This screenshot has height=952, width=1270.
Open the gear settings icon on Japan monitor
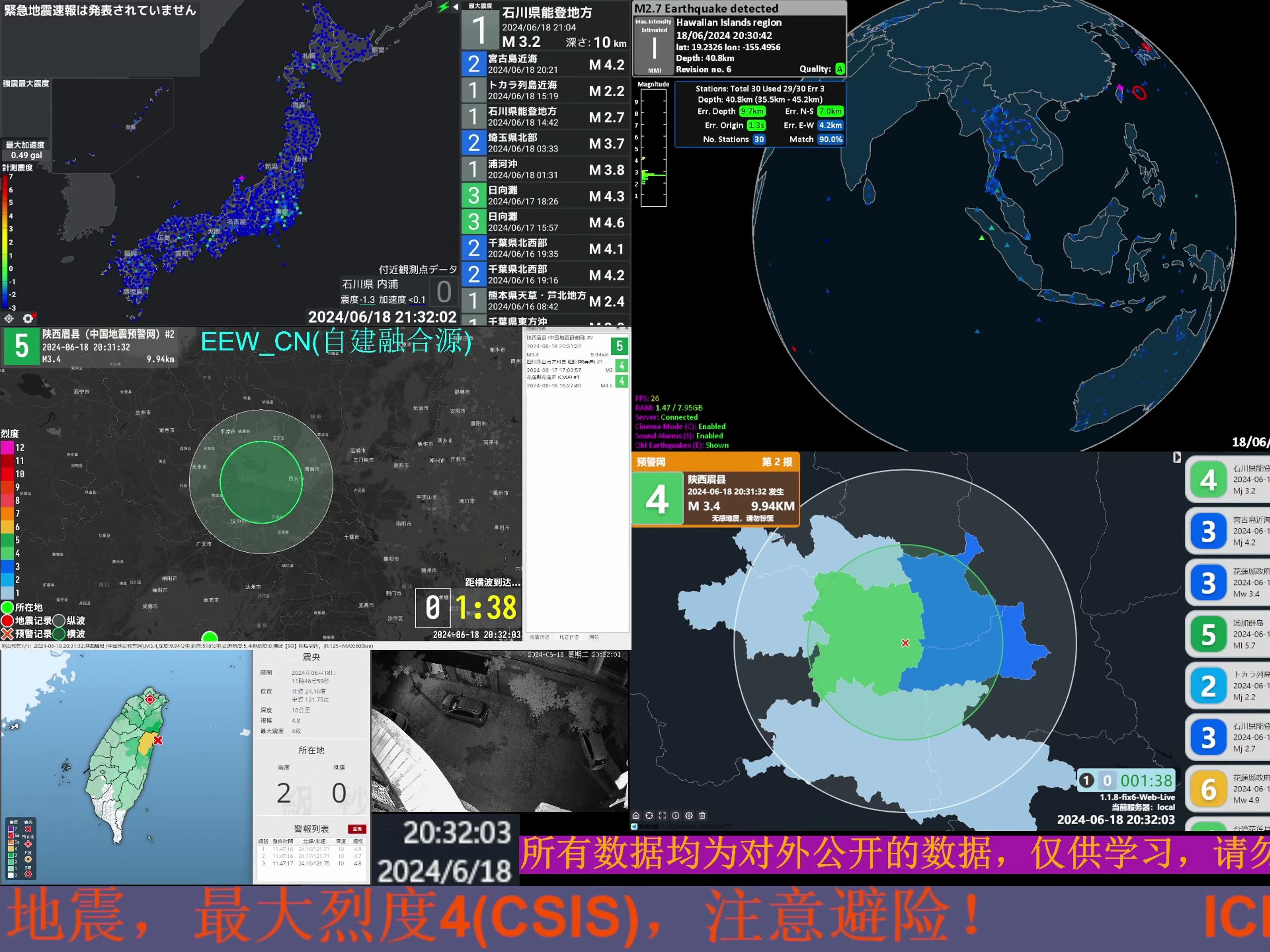28,318
